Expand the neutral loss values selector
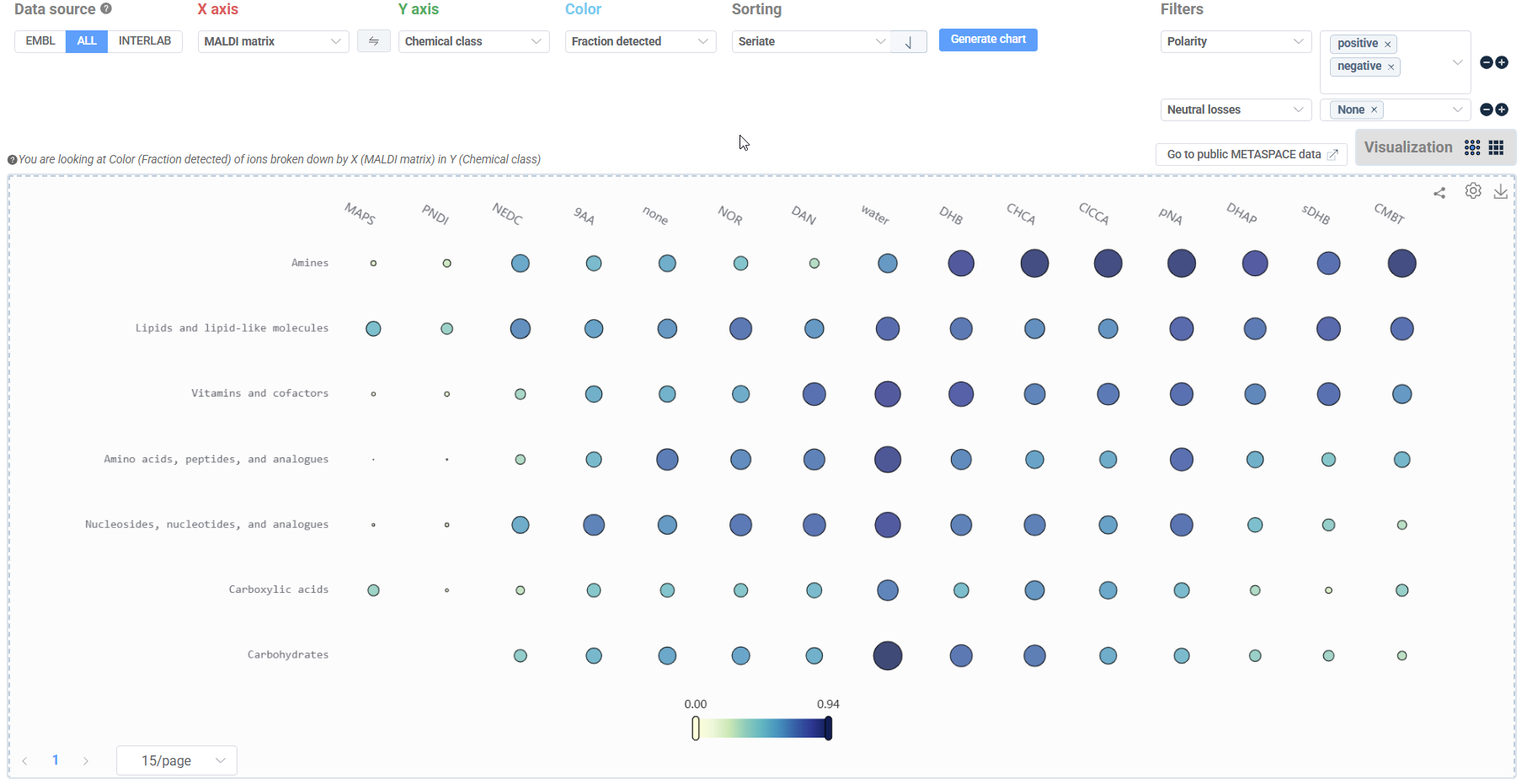 (x=1457, y=109)
